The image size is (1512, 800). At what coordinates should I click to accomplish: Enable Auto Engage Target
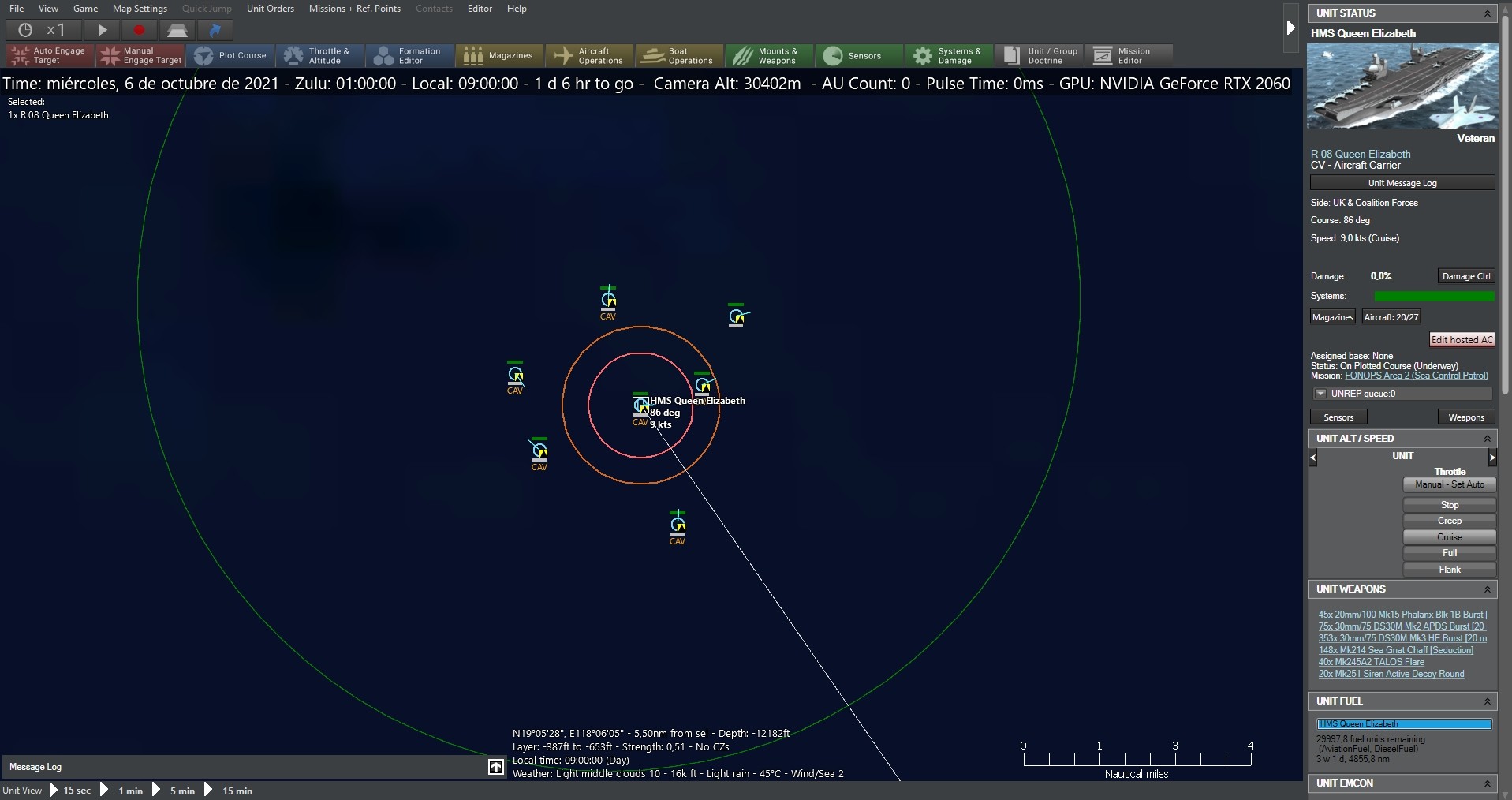point(47,55)
